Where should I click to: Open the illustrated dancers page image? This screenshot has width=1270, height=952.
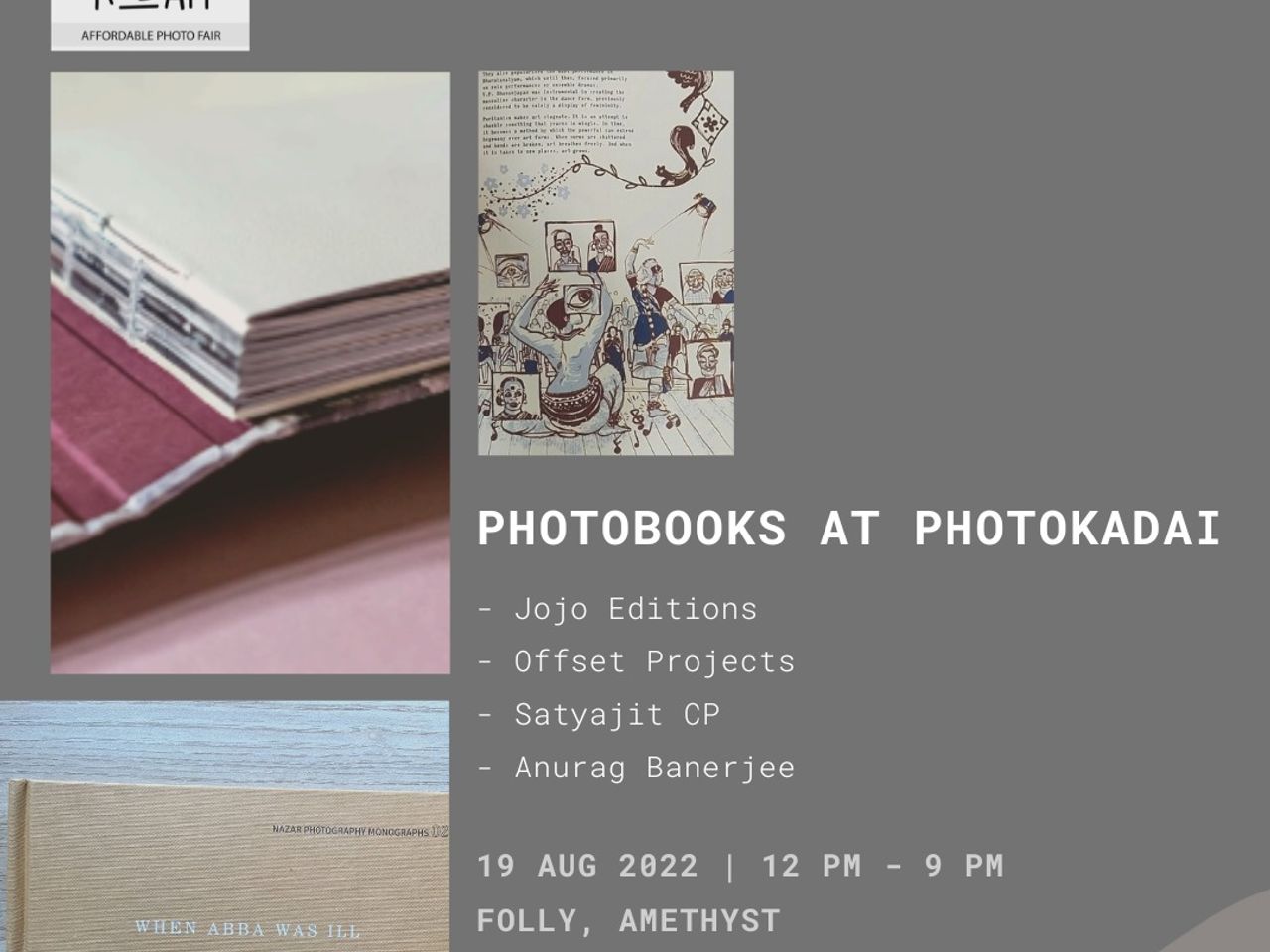coord(606,263)
